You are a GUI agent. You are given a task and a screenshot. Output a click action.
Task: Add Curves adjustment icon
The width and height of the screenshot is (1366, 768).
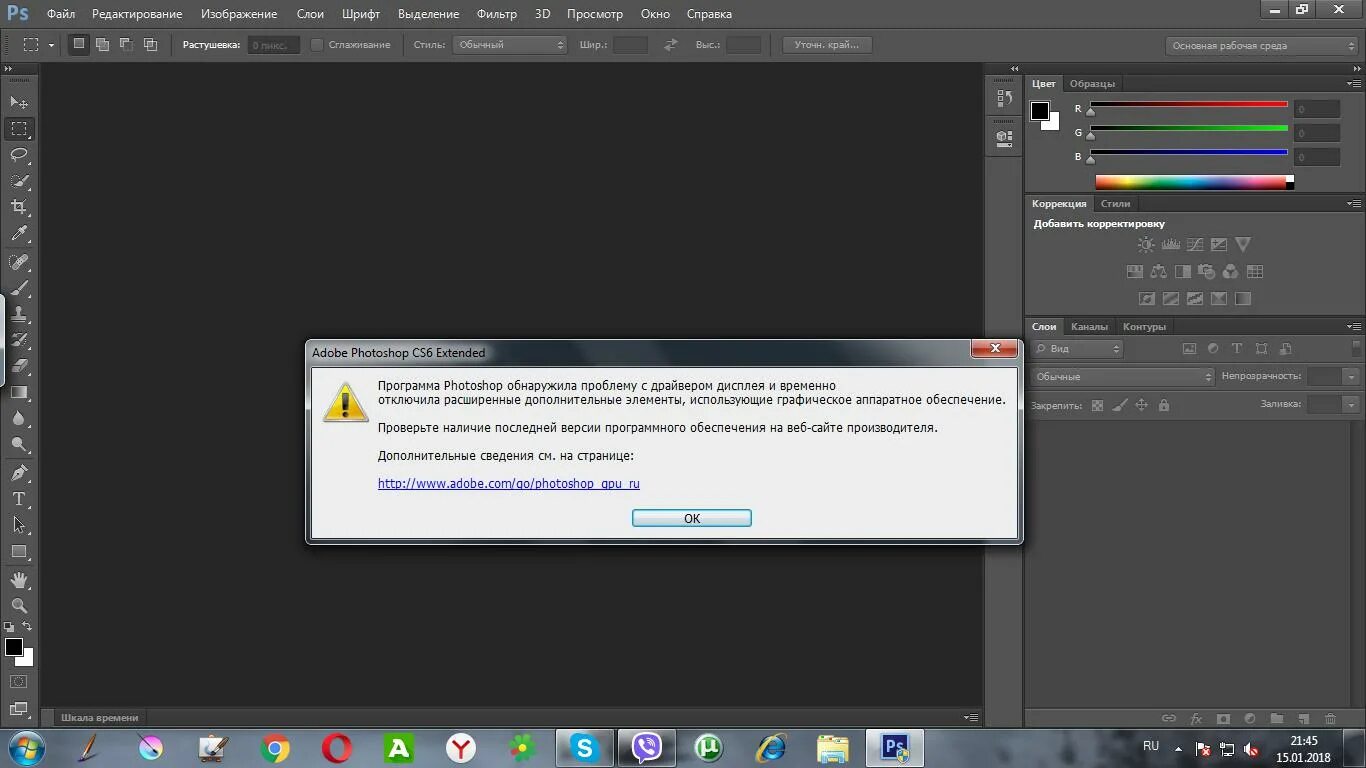pyautogui.click(x=1194, y=244)
